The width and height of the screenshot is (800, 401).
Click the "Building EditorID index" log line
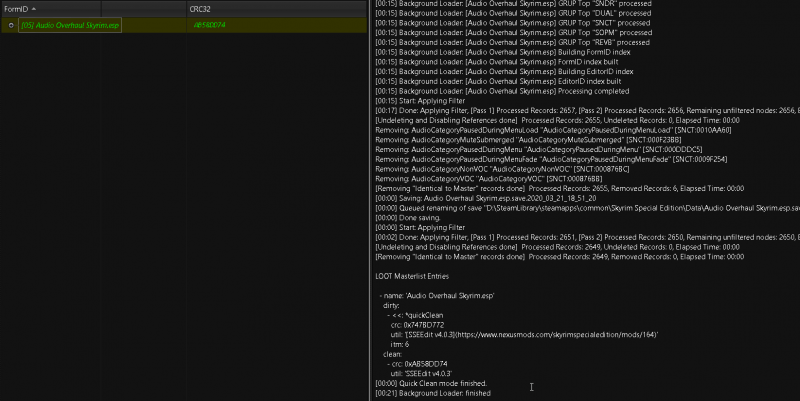pyautogui.click(x=504, y=71)
